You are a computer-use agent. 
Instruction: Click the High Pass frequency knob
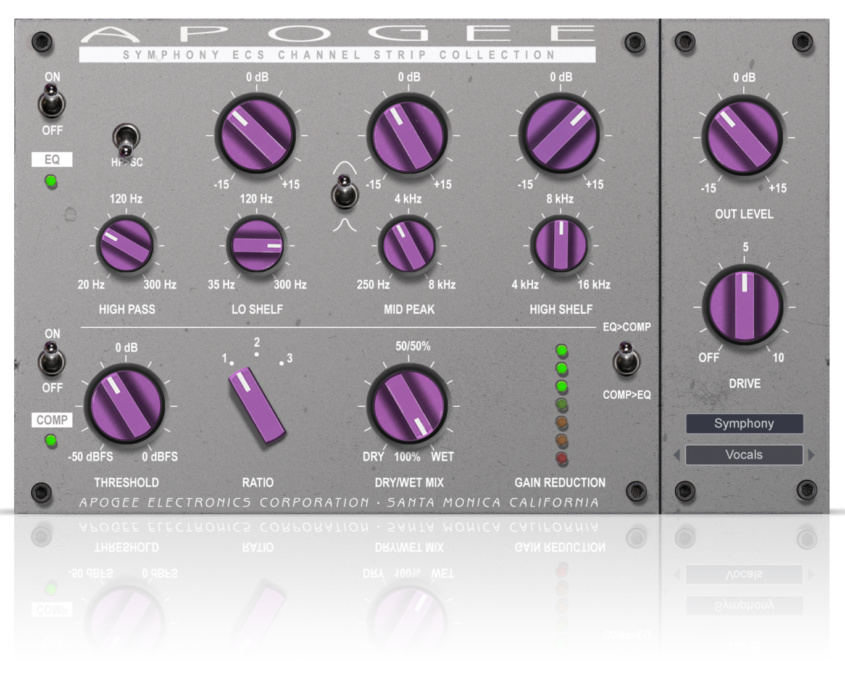pos(125,245)
